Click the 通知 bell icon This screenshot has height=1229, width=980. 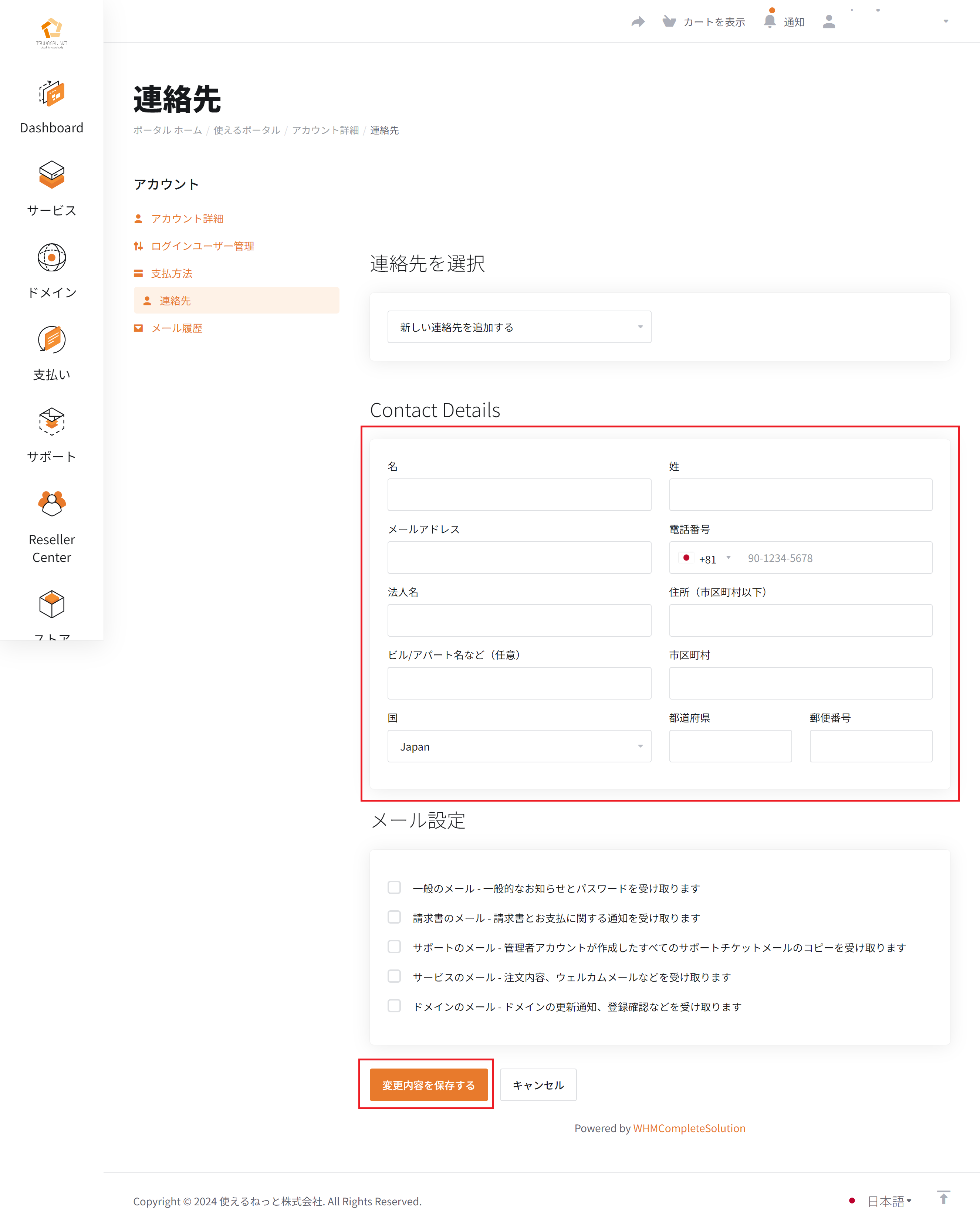[770, 22]
